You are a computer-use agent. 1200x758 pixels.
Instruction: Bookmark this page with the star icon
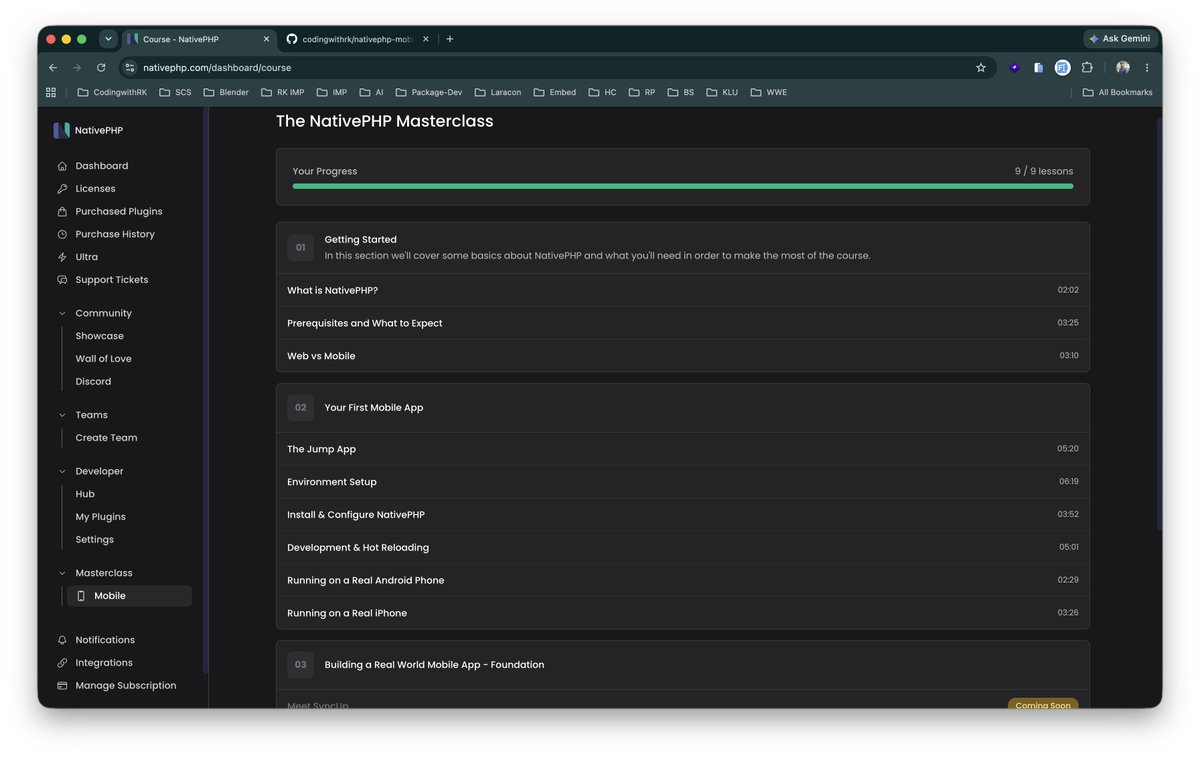coord(981,68)
